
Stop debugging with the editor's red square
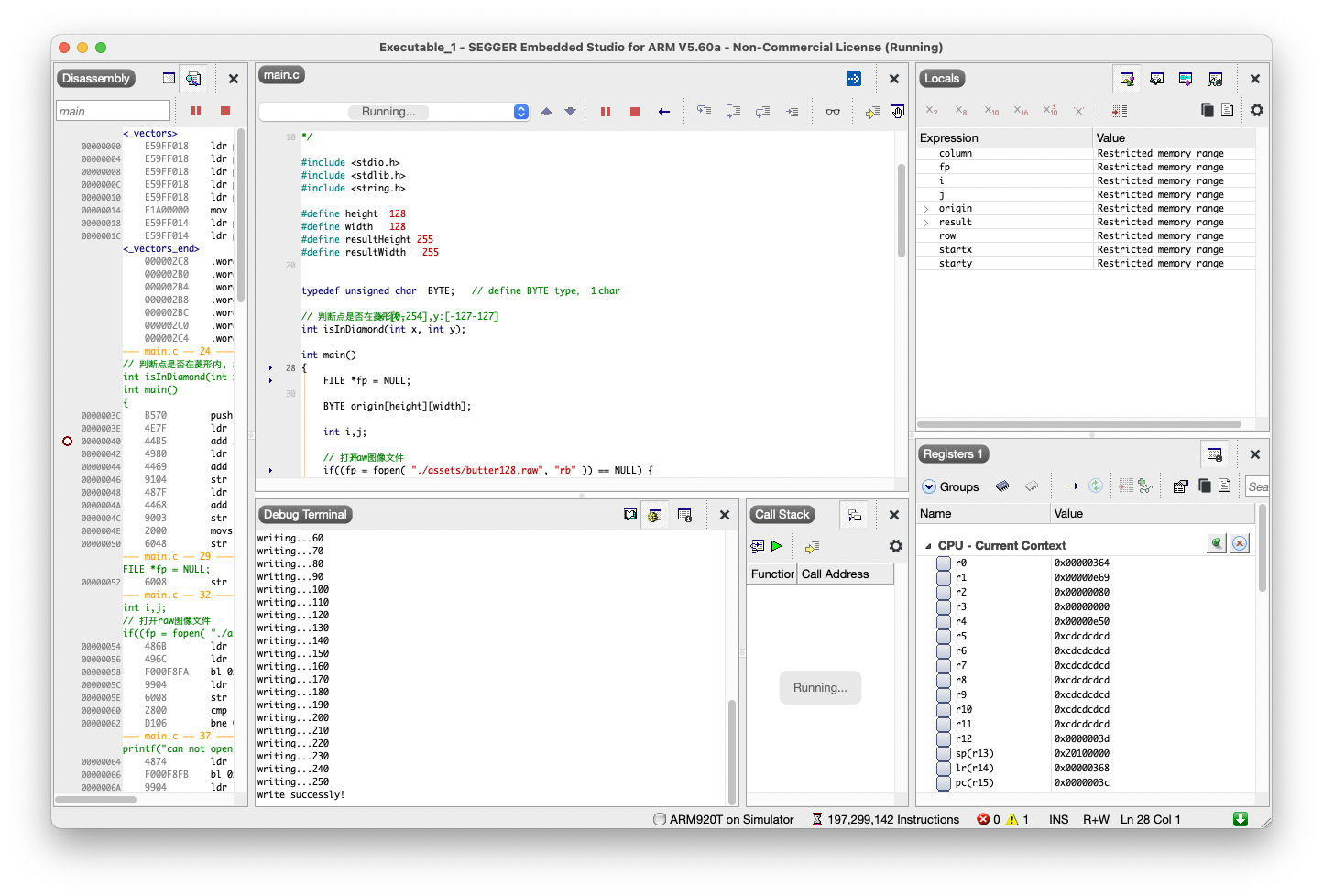[x=634, y=112]
